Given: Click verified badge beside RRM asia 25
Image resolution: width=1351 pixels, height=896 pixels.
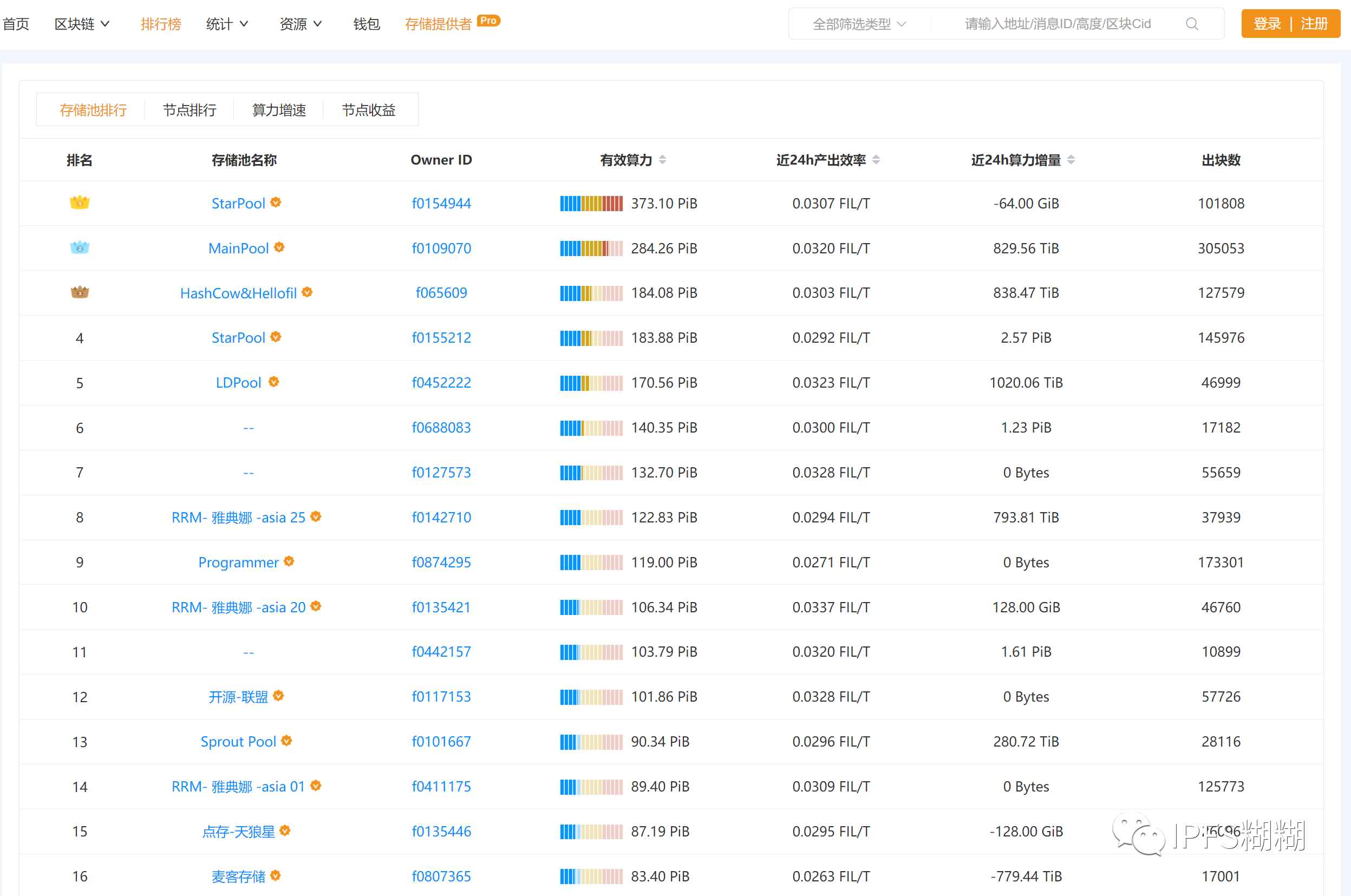Looking at the screenshot, I should tap(316, 516).
